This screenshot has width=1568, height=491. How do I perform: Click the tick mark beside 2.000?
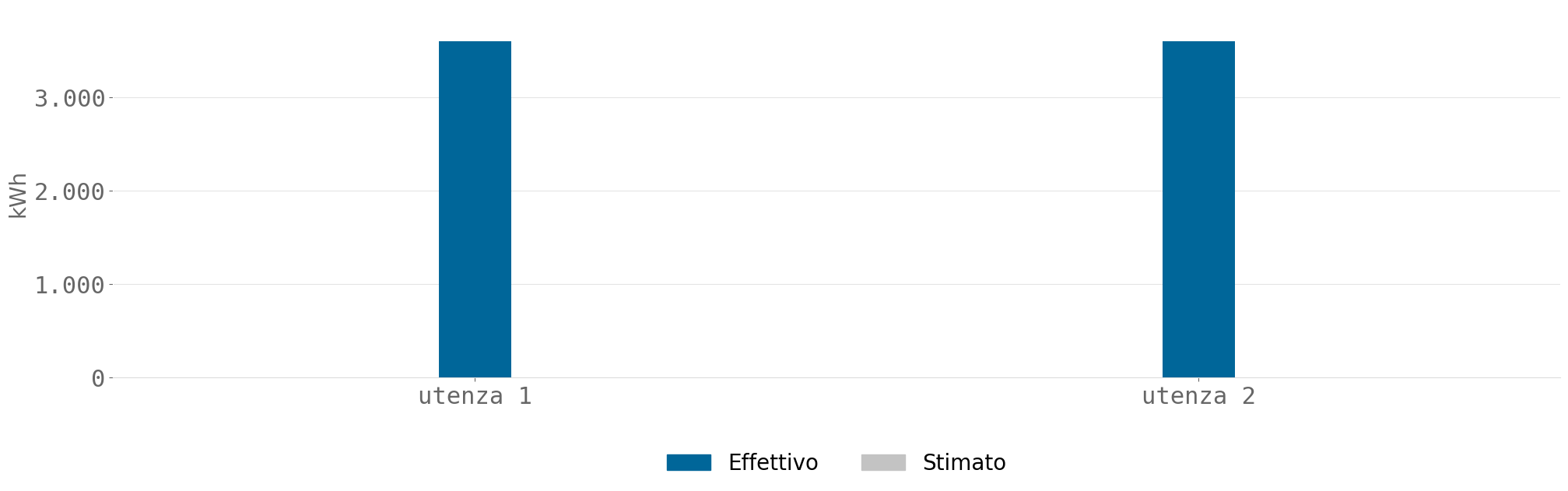(110, 191)
